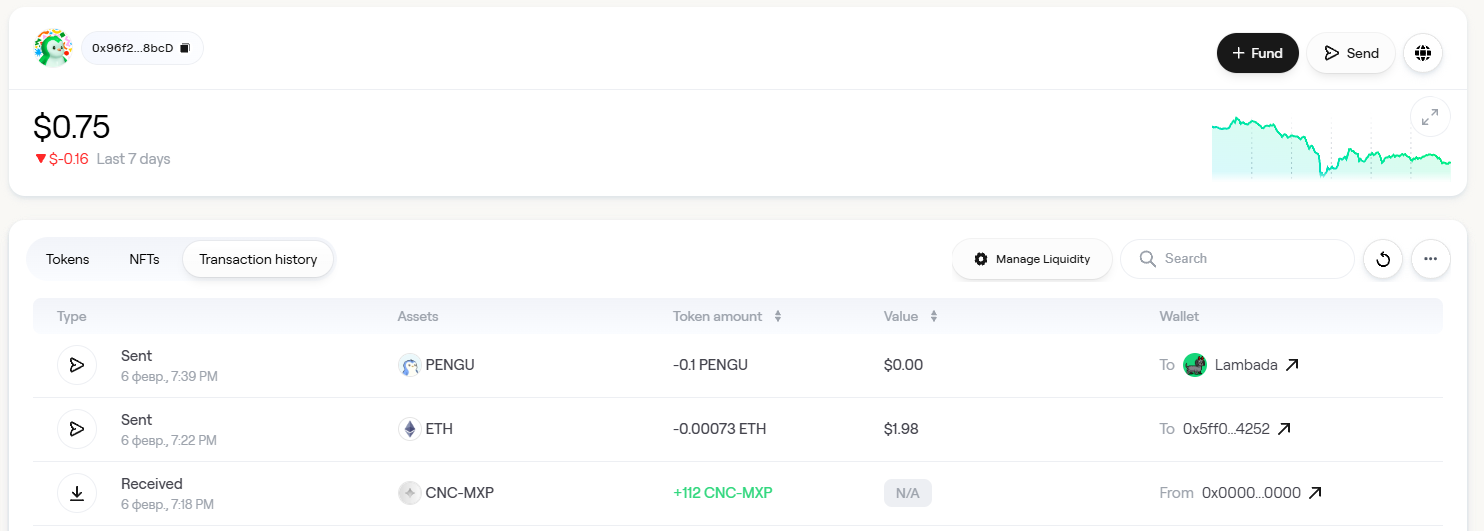
Task: Open 0x0000...0000 address external arrow
Action: [x=1316, y=493]
